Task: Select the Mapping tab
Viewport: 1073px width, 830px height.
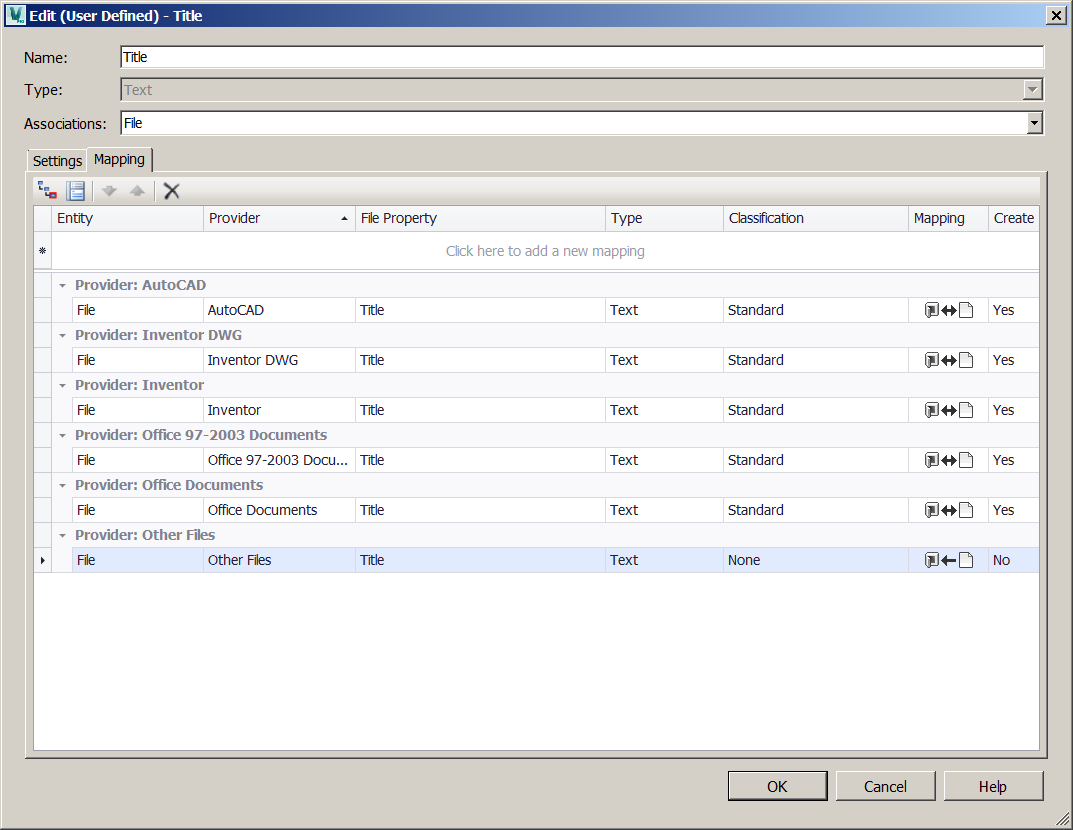Action: 119,159
